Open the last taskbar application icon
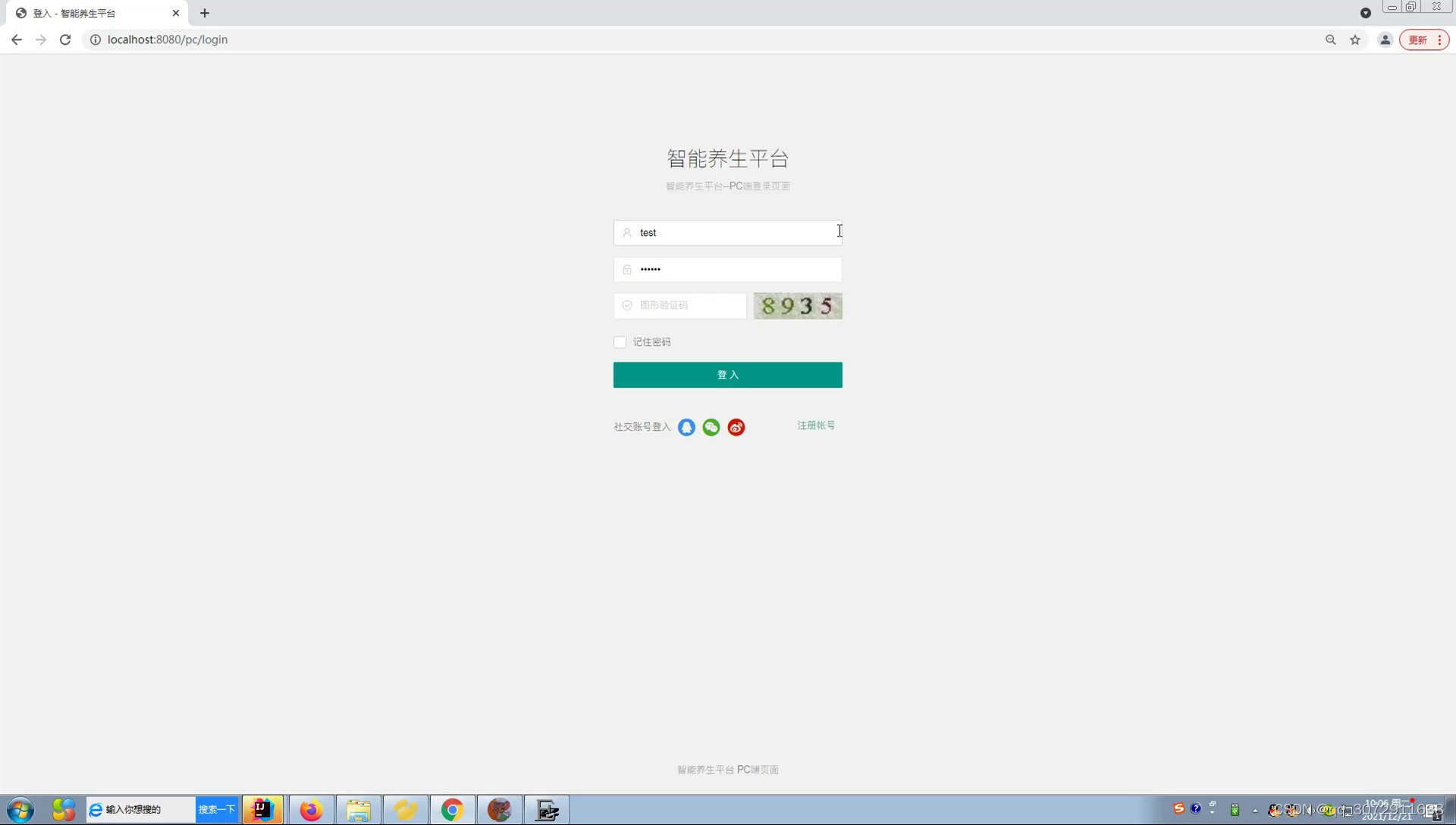This screenshot has height=825, width=1456. click(547, 810)
